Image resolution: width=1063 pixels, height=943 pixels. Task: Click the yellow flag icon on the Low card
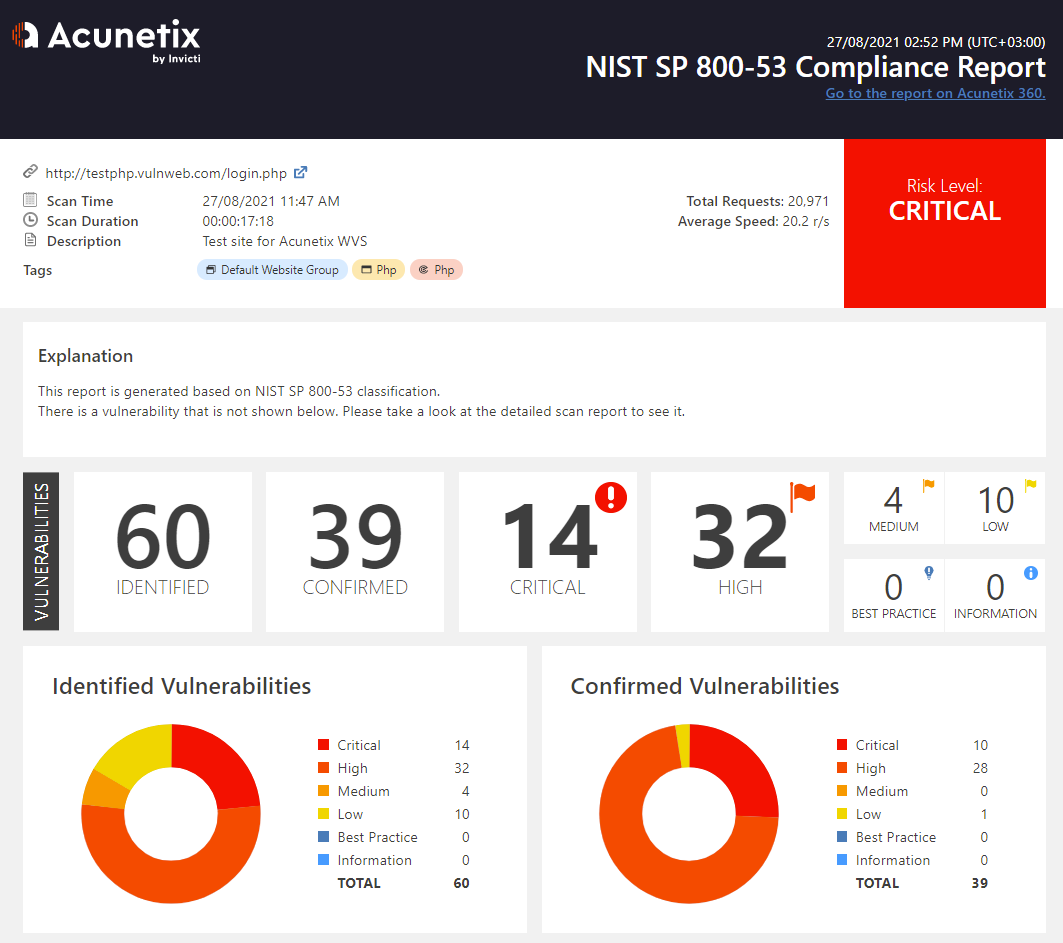[1030, 485]
